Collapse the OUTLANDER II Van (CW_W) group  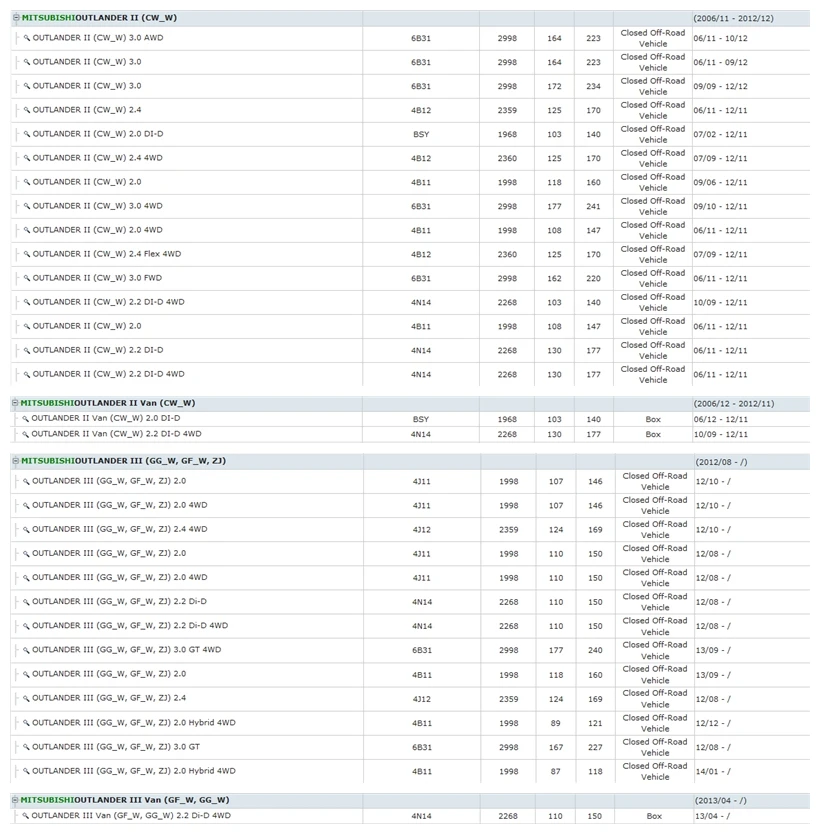(x=15, y=403)
